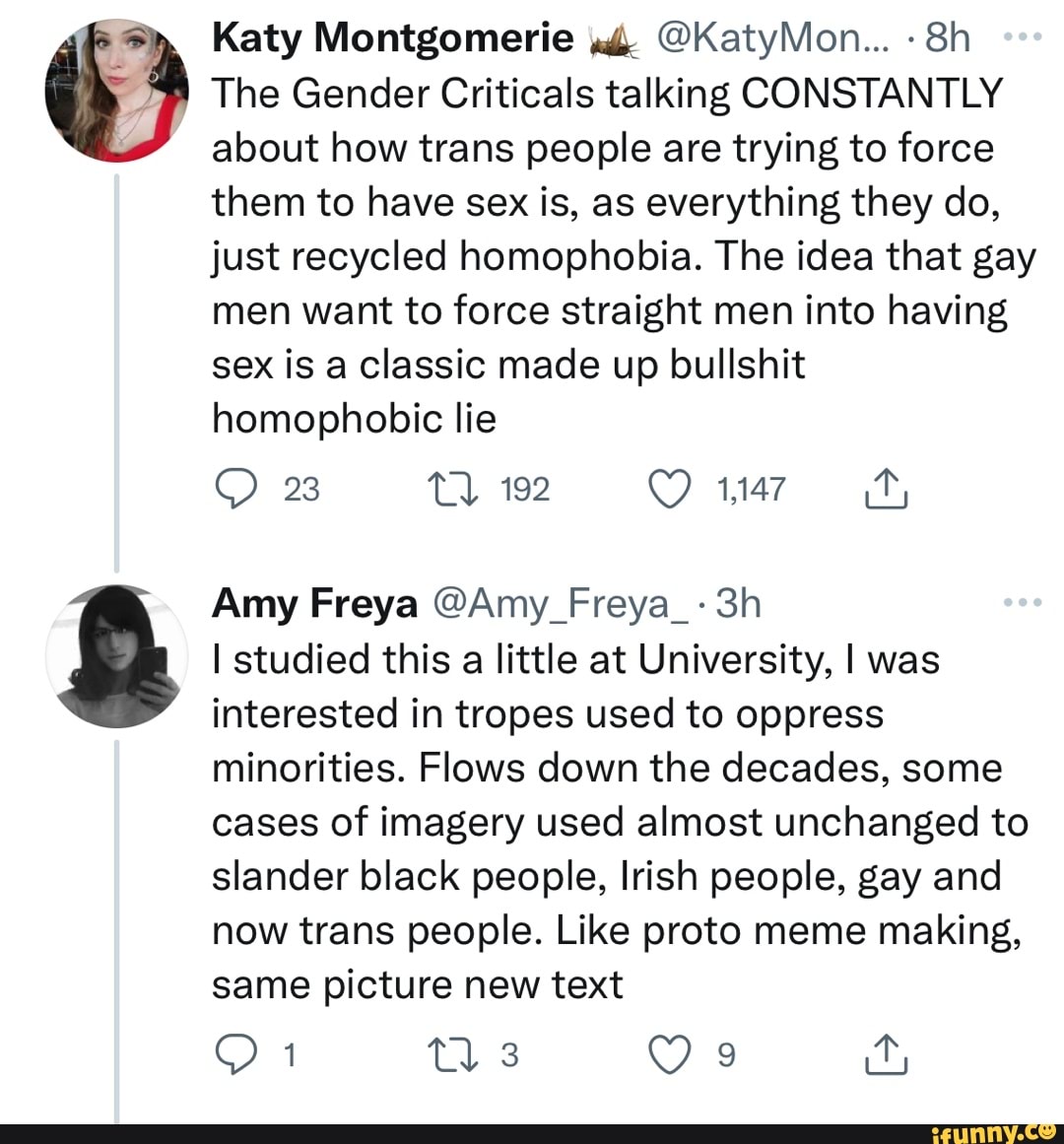The height and width of the screenshot is (1144, 1064).
Task: Retweet Katy Montgomerie's tweet
Action: 451,490
